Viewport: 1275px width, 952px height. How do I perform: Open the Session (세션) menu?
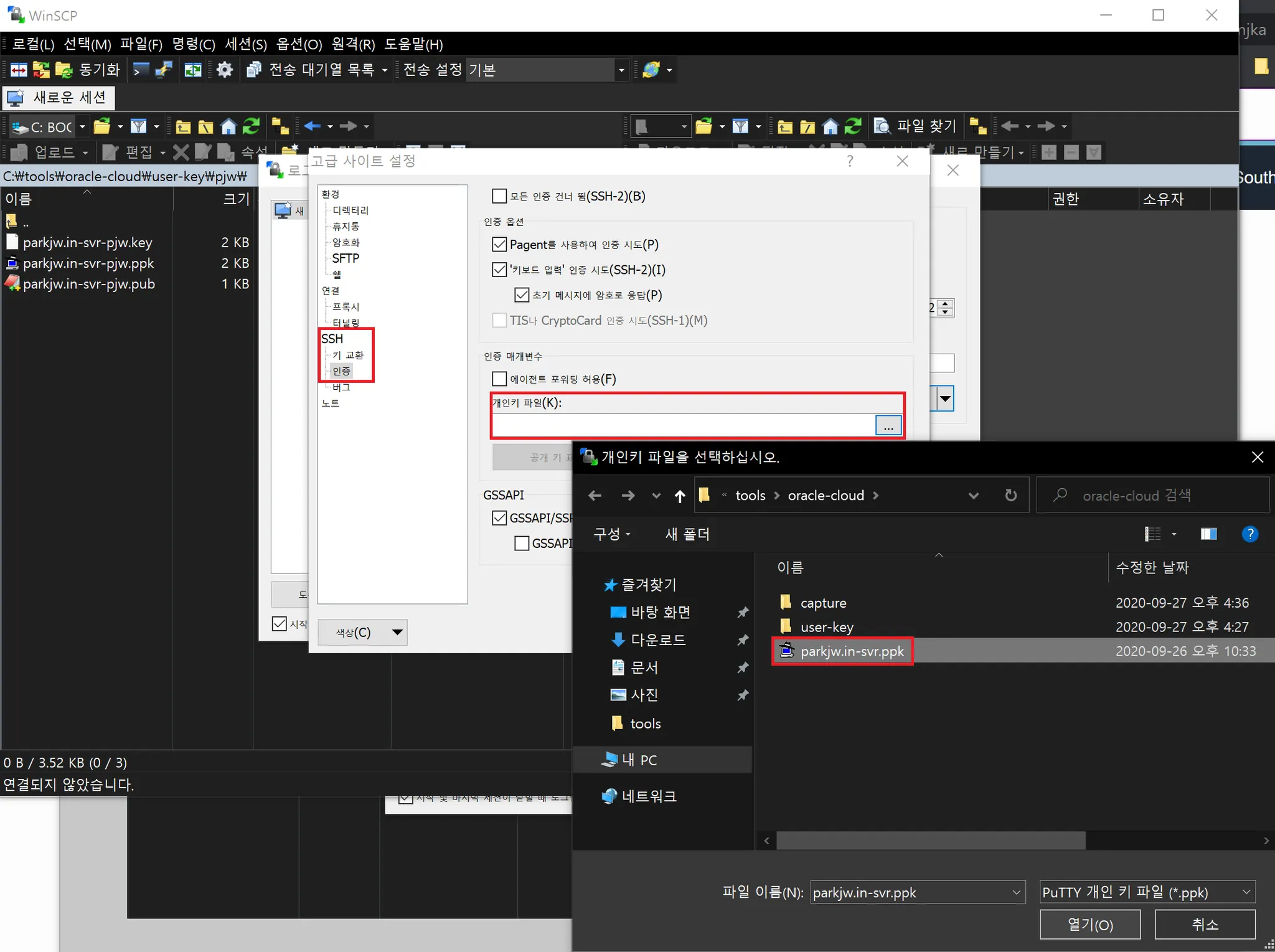[x=245, y=44]
